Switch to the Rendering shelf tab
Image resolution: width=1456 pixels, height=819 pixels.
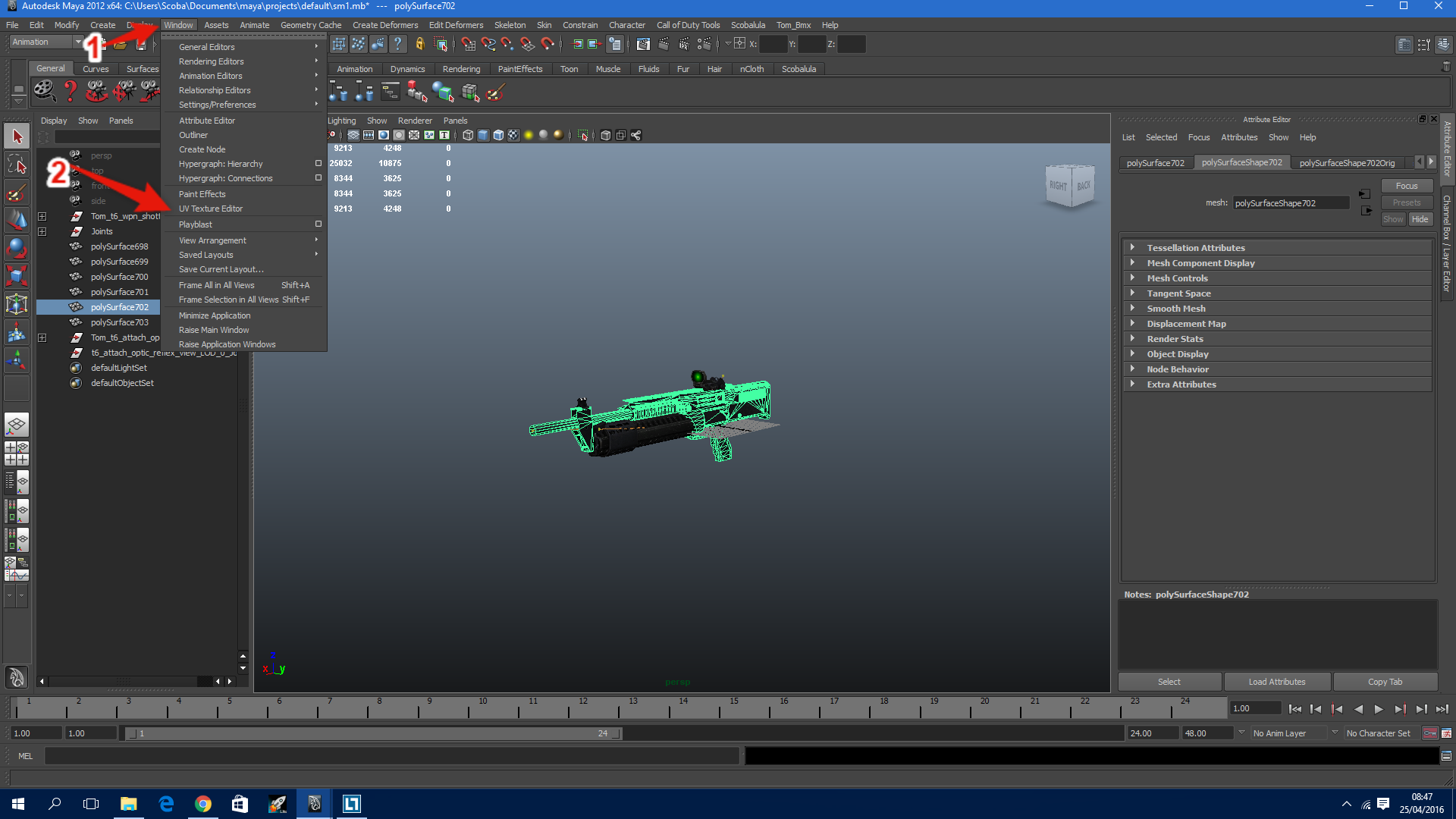461,69
